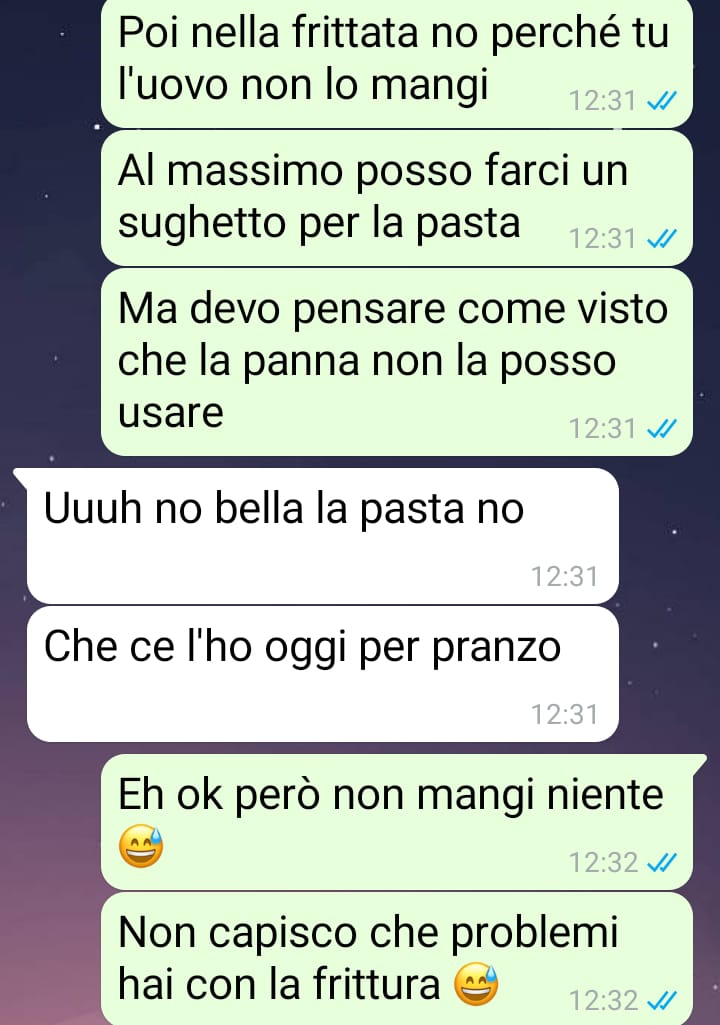720x1025 pixels.
Task: Select the message "Poi nella frittata no perché"
Action: tap(397, 63)
